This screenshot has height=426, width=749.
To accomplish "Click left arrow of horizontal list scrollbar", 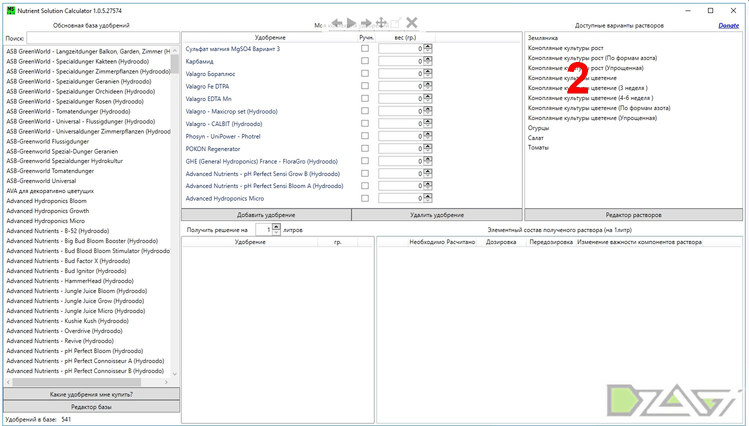I will click(x=9, y=382).
